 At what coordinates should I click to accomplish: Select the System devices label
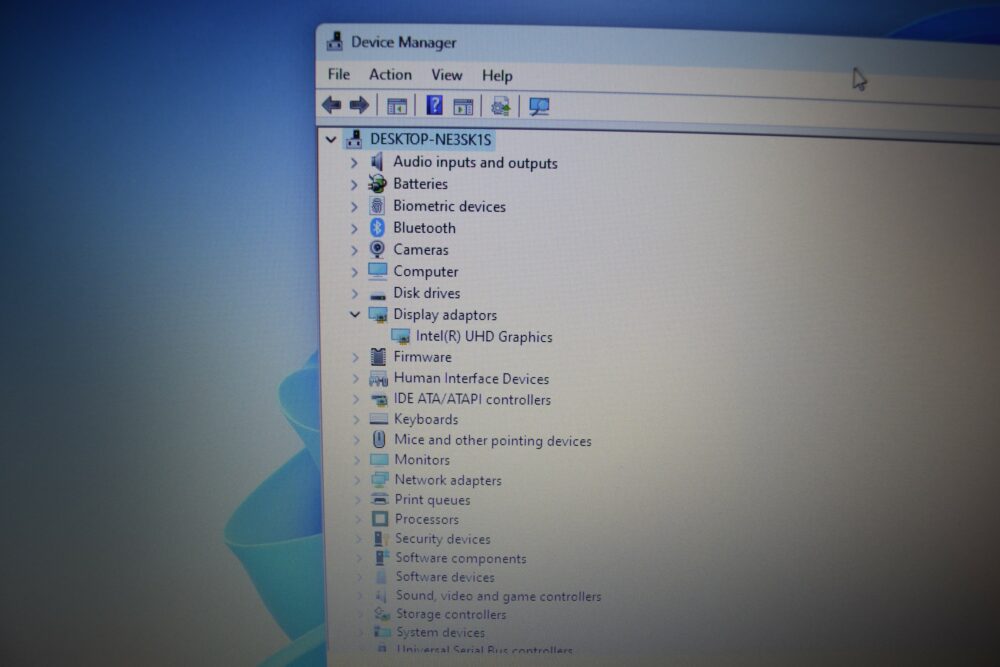(440, 632)
